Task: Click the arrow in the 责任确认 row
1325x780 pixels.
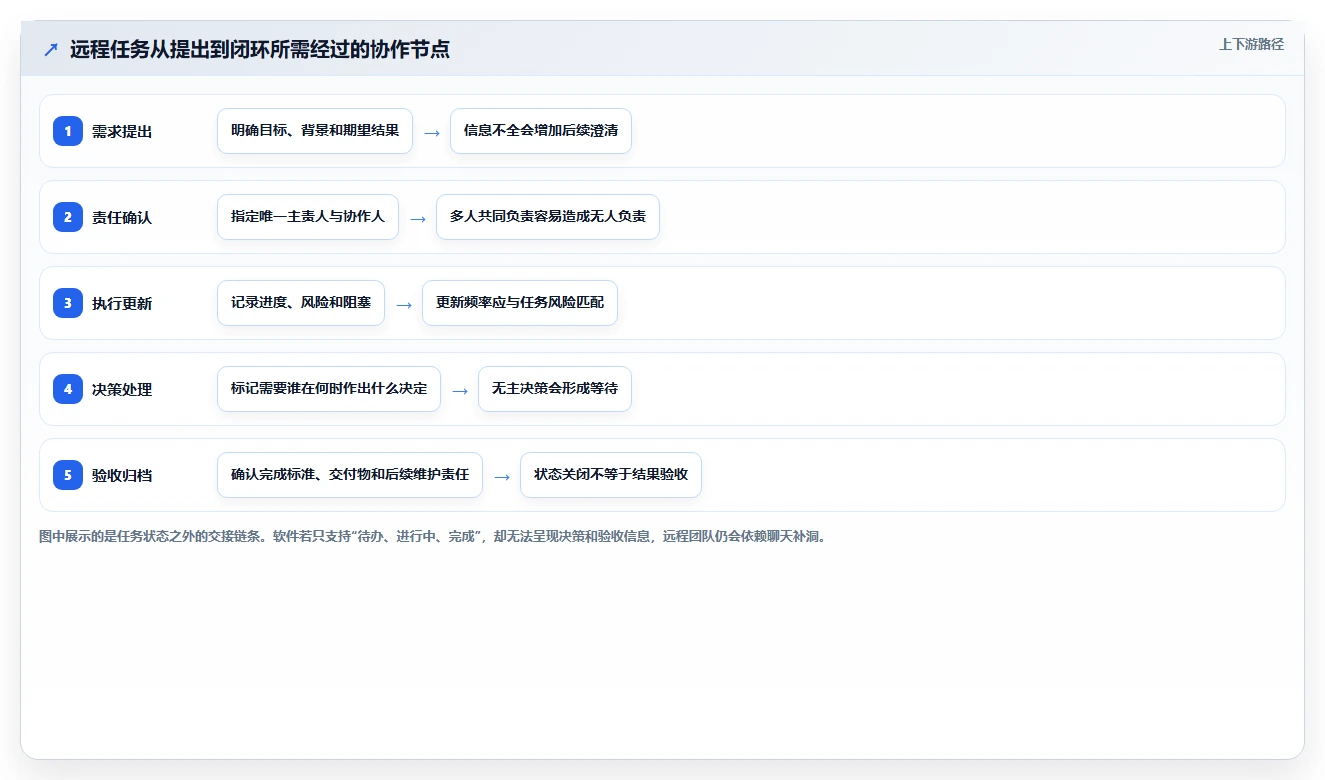Action: pyautogui.click(x=418, y=218)
